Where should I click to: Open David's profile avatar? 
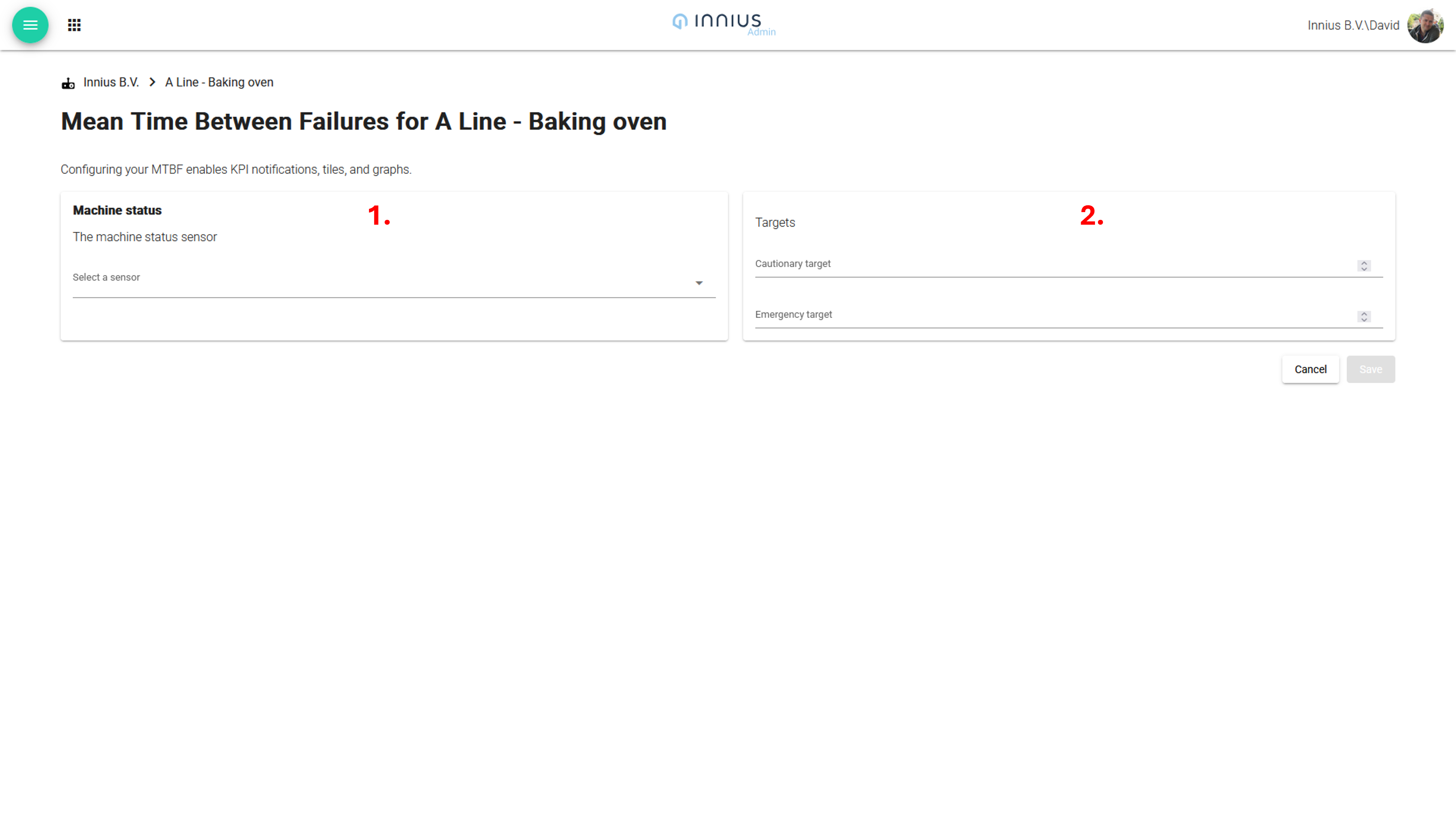[x=1425, y=25]
